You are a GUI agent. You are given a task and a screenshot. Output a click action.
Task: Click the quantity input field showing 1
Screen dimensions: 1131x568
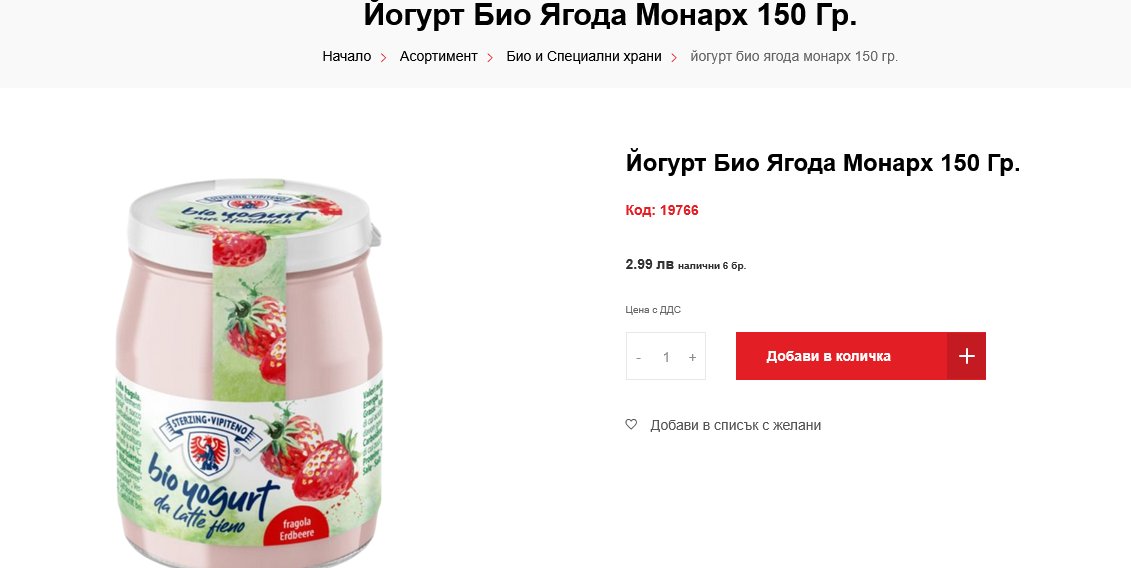(666, 357)
